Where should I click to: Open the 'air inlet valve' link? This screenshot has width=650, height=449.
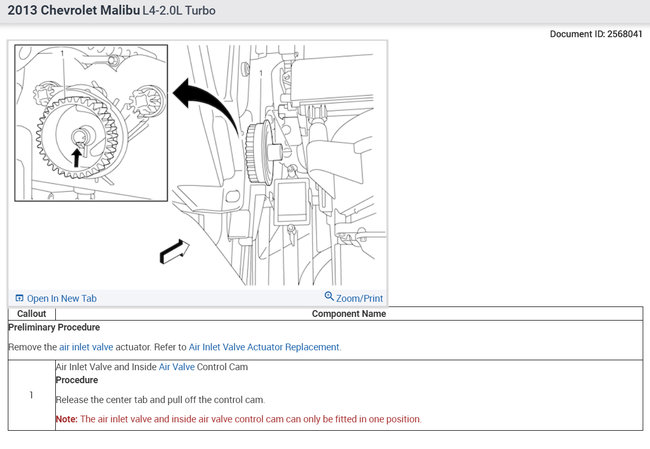tap(86, 347)
